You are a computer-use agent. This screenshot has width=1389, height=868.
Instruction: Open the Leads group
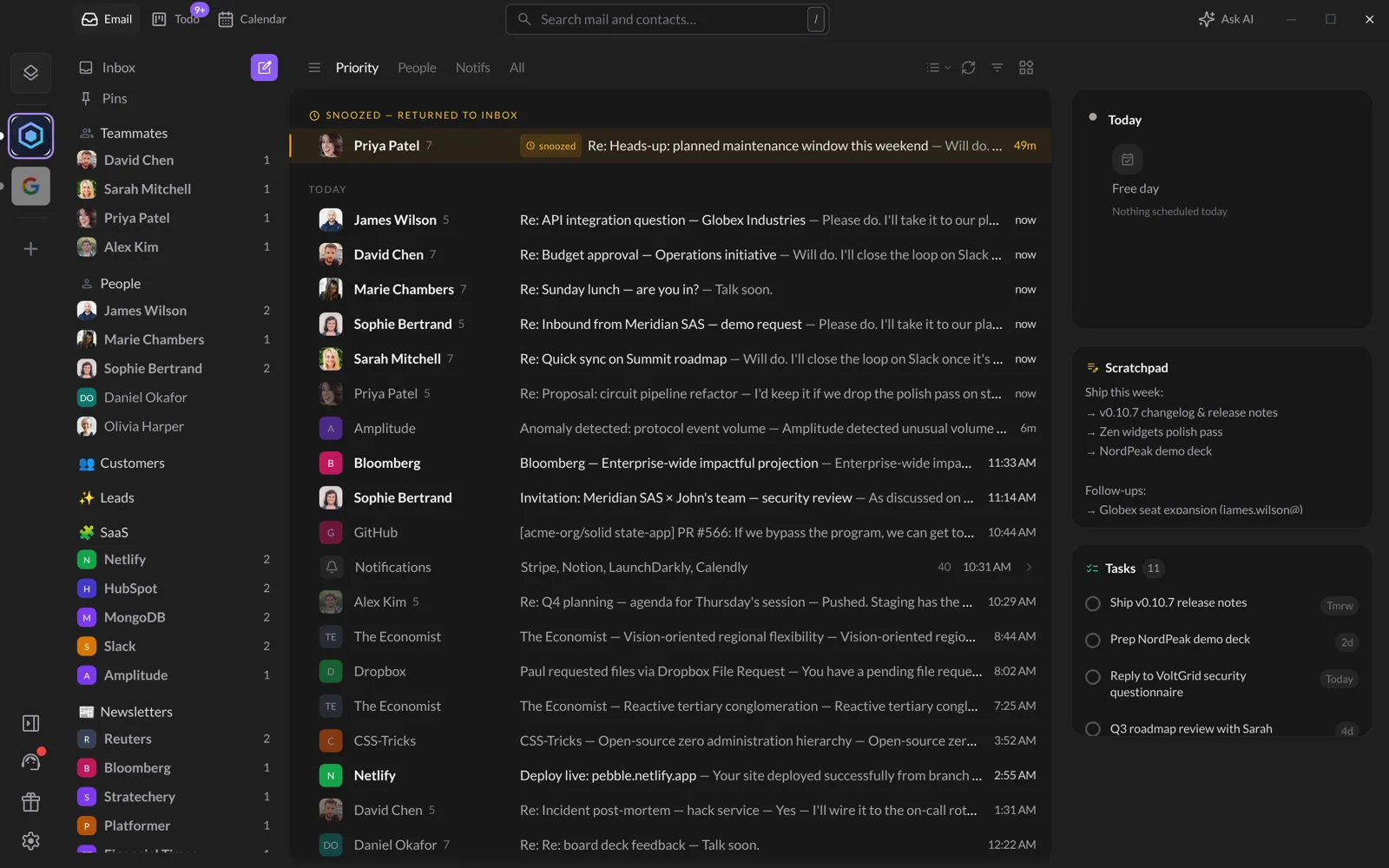tap(116, 498)
